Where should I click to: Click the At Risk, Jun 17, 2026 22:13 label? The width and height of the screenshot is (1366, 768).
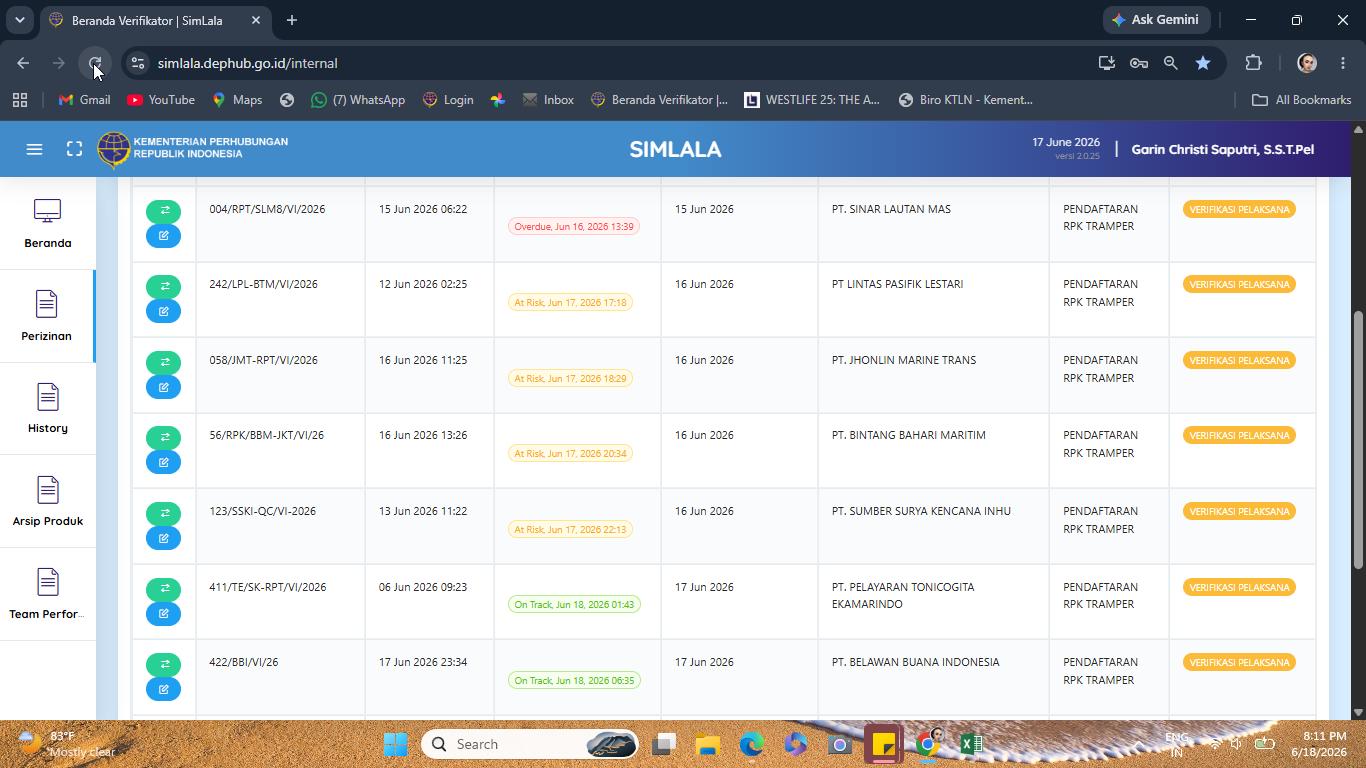[570, 529]
